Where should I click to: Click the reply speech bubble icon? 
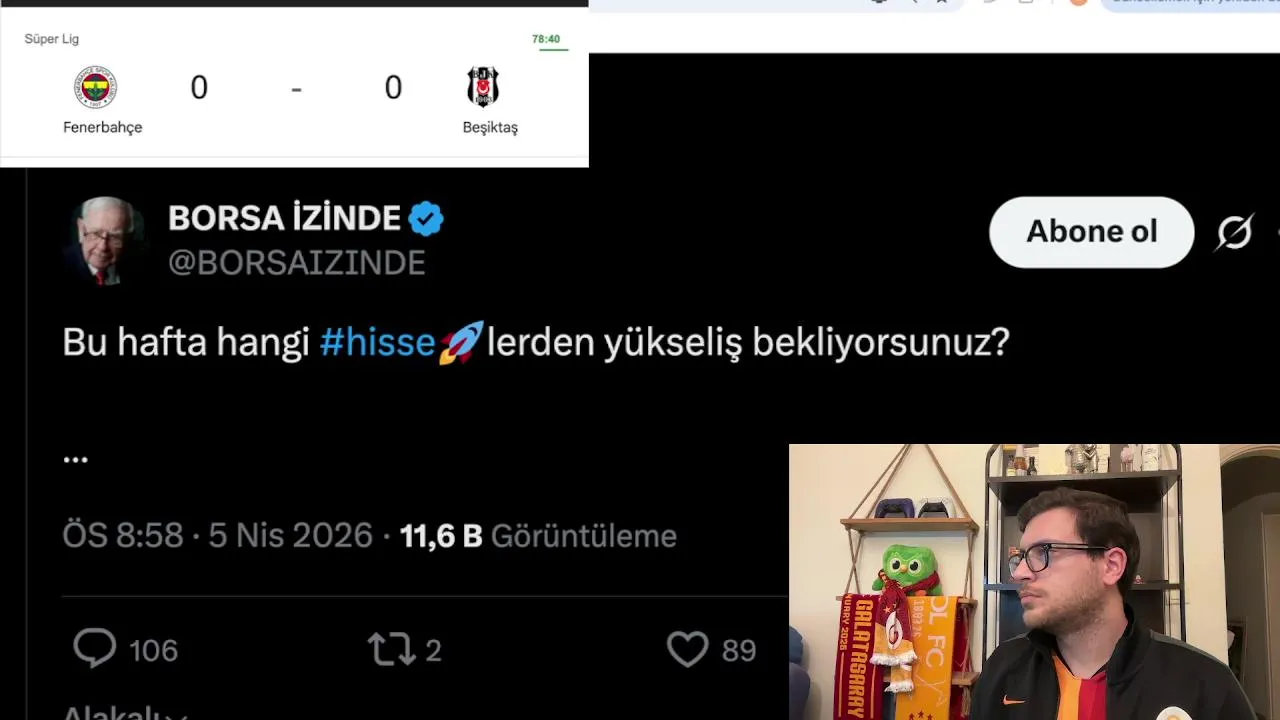pos(95,649)
